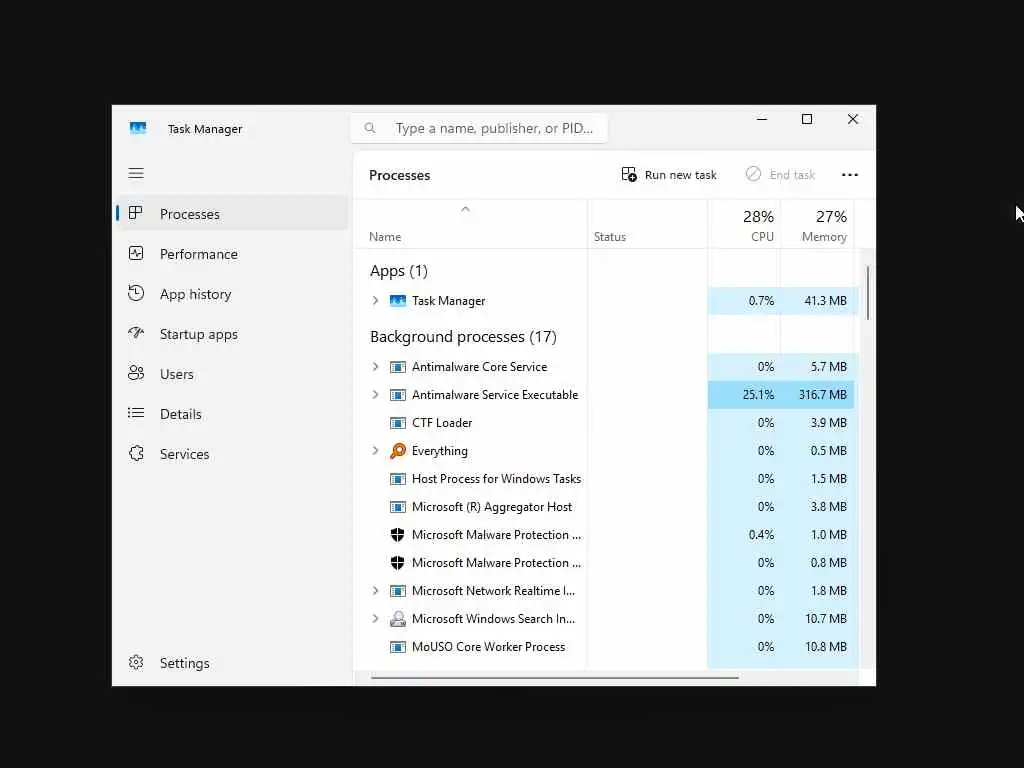Click second Microsoft Malware Protection shield icon
The height and width of the screenshot is (768, 1024).
(x=397, y=563)
